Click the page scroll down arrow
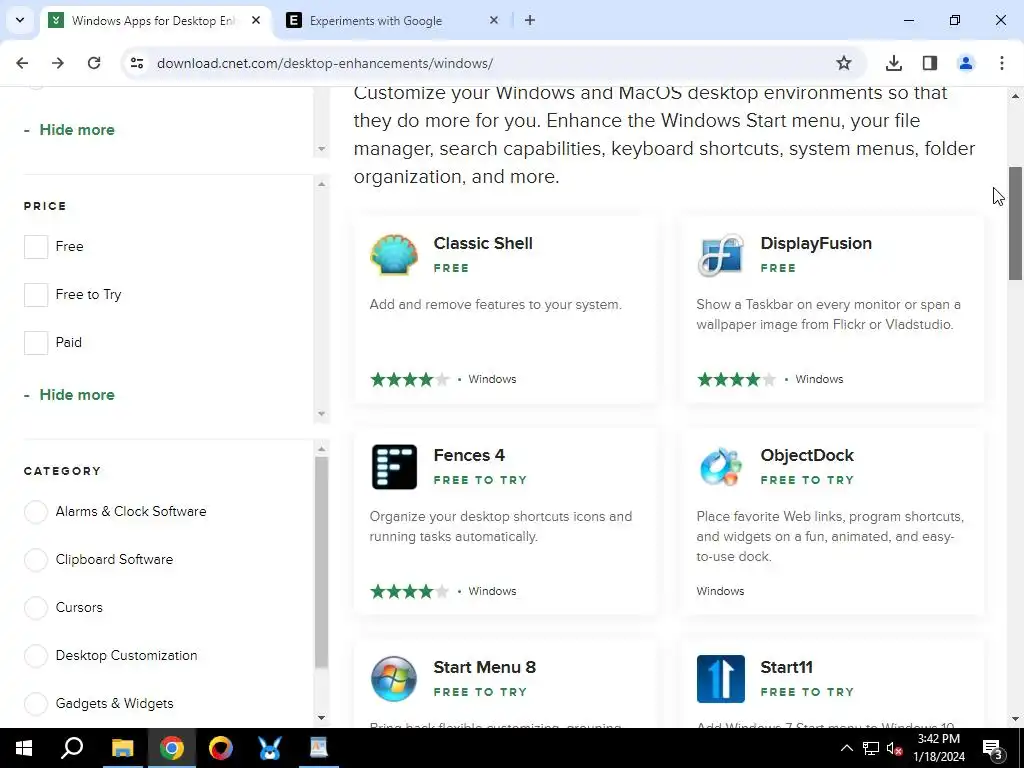 coord(1015,719)
